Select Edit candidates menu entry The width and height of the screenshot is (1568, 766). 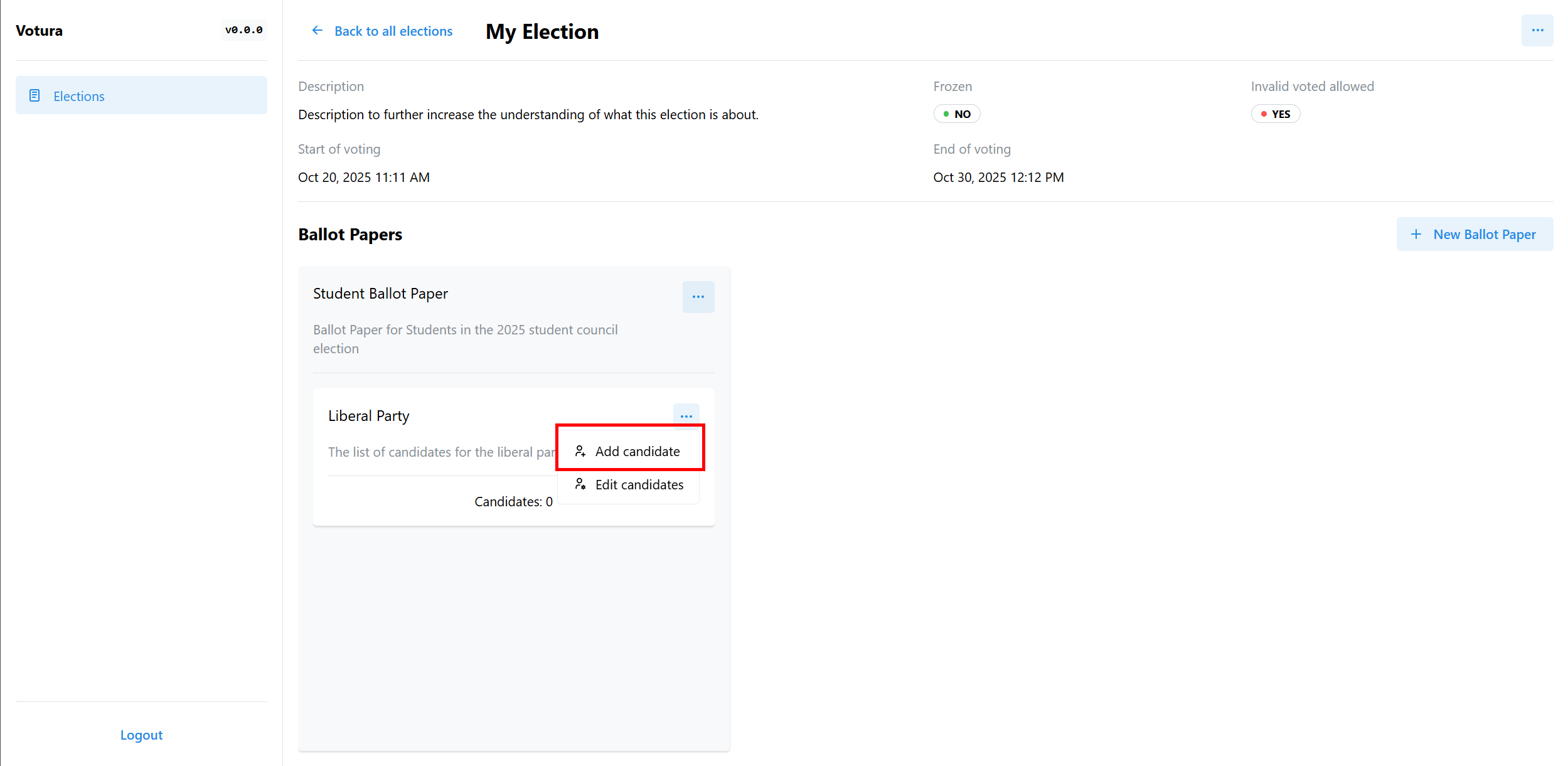639,484
